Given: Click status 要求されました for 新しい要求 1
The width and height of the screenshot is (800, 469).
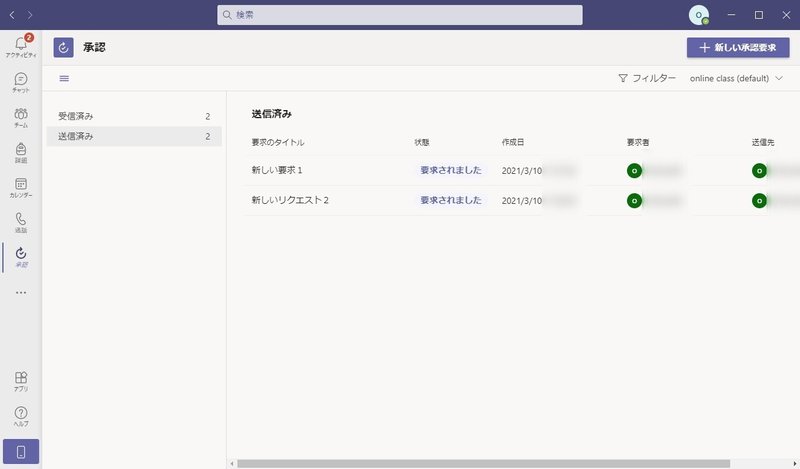Looking at the screenshot, I should (451, 170).
